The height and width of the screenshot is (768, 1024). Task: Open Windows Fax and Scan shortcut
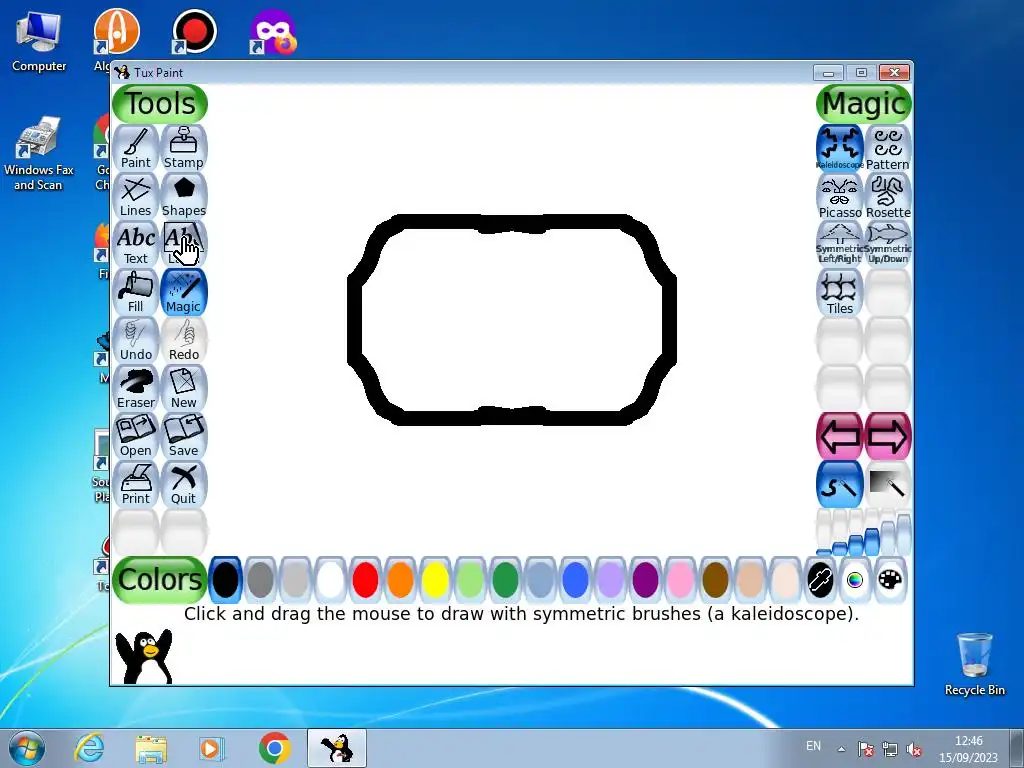[39, 154]
